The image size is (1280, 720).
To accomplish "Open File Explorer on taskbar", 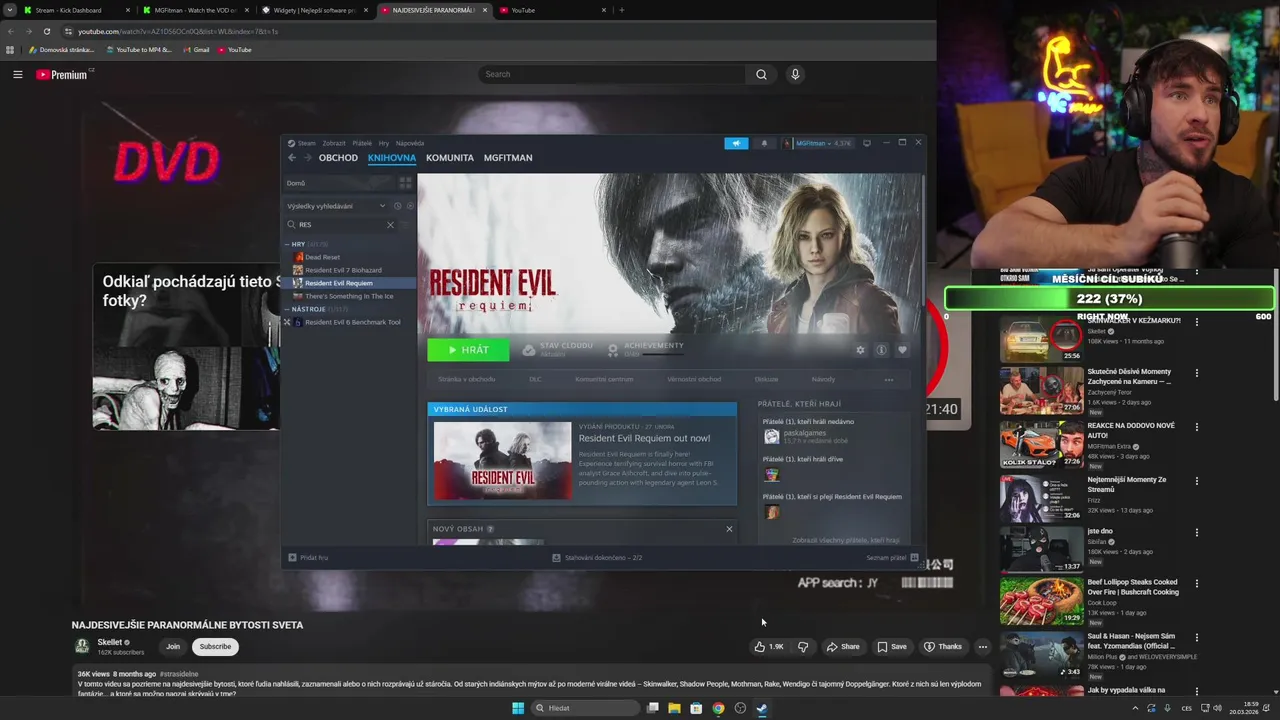I will [x=674, y=708].
